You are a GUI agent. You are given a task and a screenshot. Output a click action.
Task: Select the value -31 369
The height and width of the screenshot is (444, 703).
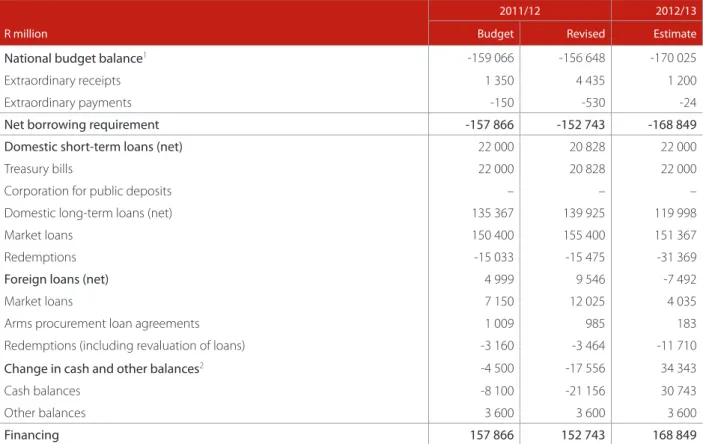pos(676,257)
